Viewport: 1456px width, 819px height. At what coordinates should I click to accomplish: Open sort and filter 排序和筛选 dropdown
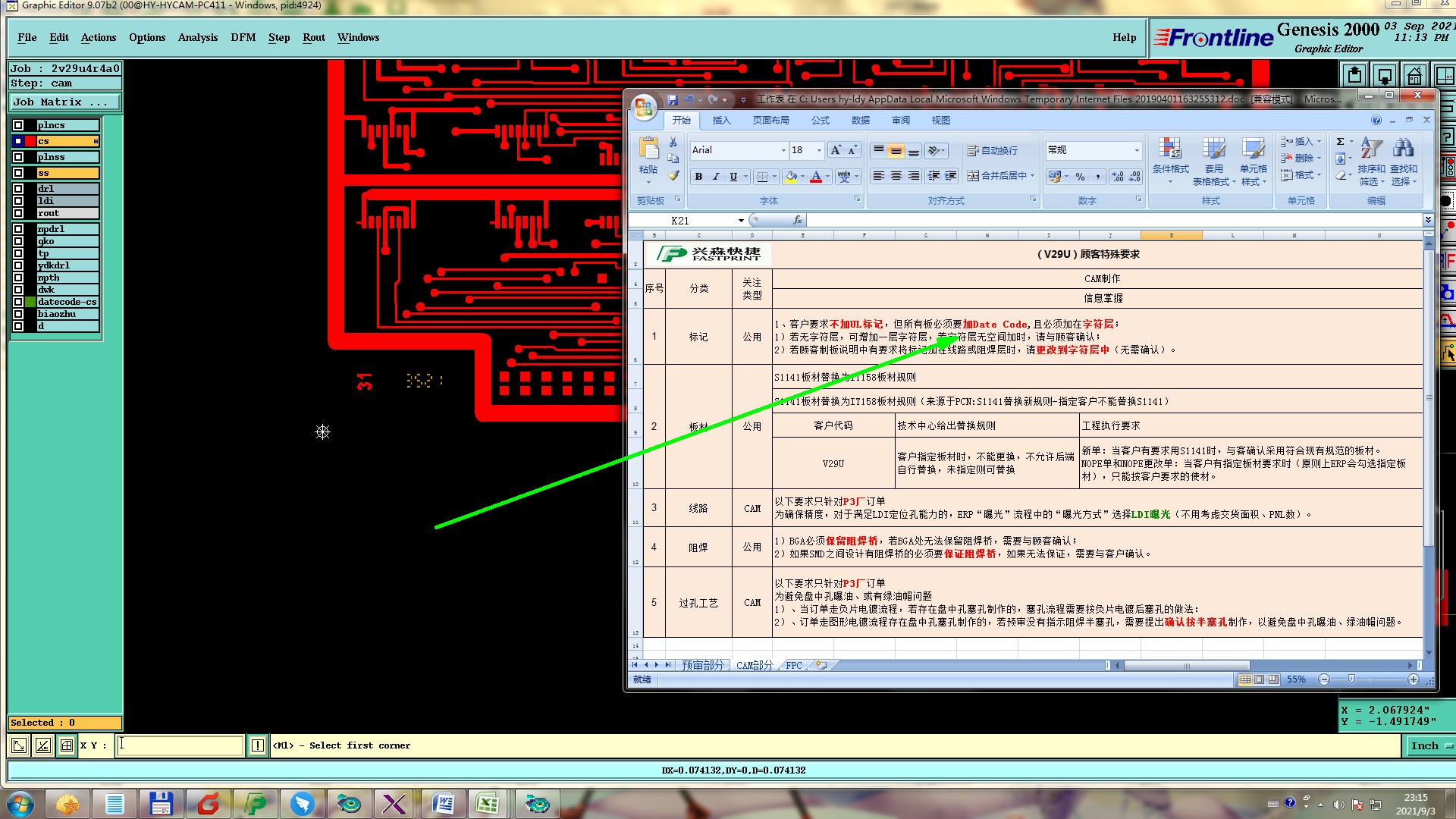tap(1371, 162)
